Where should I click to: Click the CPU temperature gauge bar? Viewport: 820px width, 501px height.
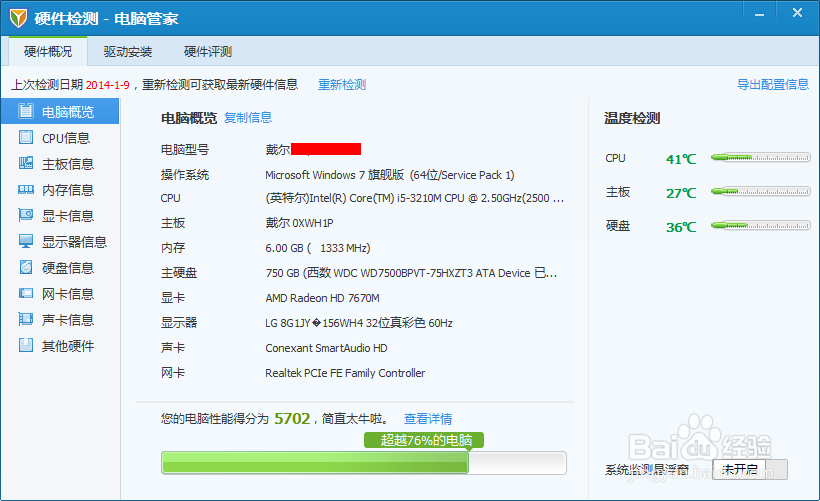coord(760,157)
